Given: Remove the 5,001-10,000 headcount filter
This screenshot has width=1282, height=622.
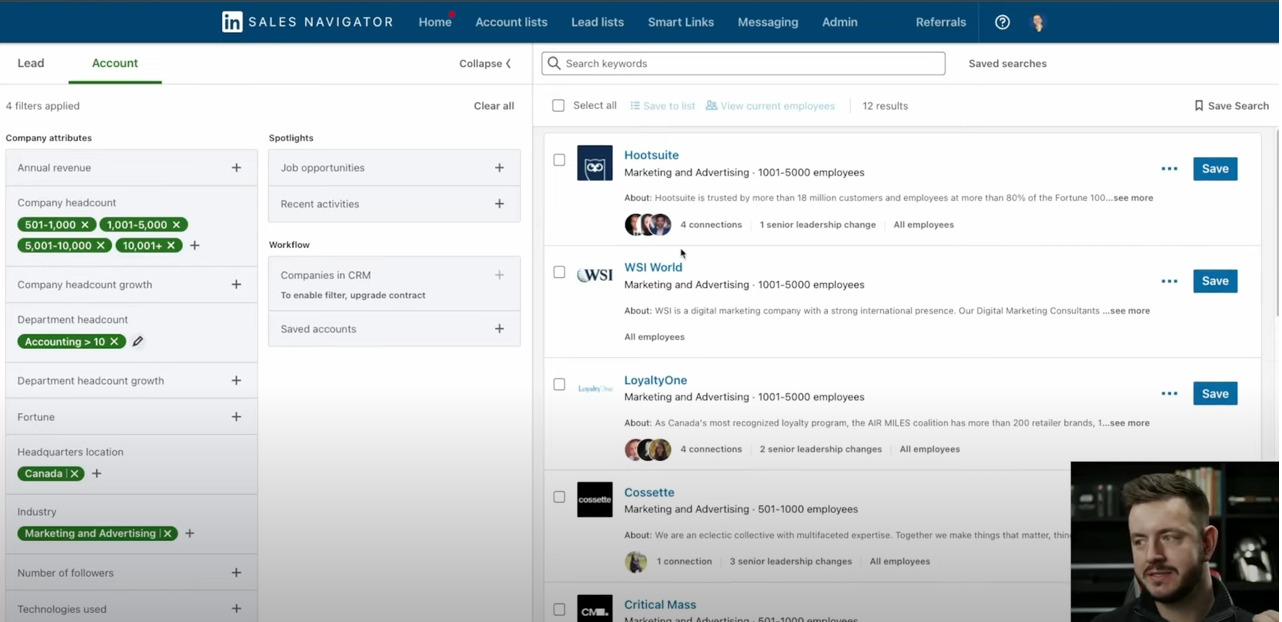Looking at the screenshot, I should (x=101, y=246).
